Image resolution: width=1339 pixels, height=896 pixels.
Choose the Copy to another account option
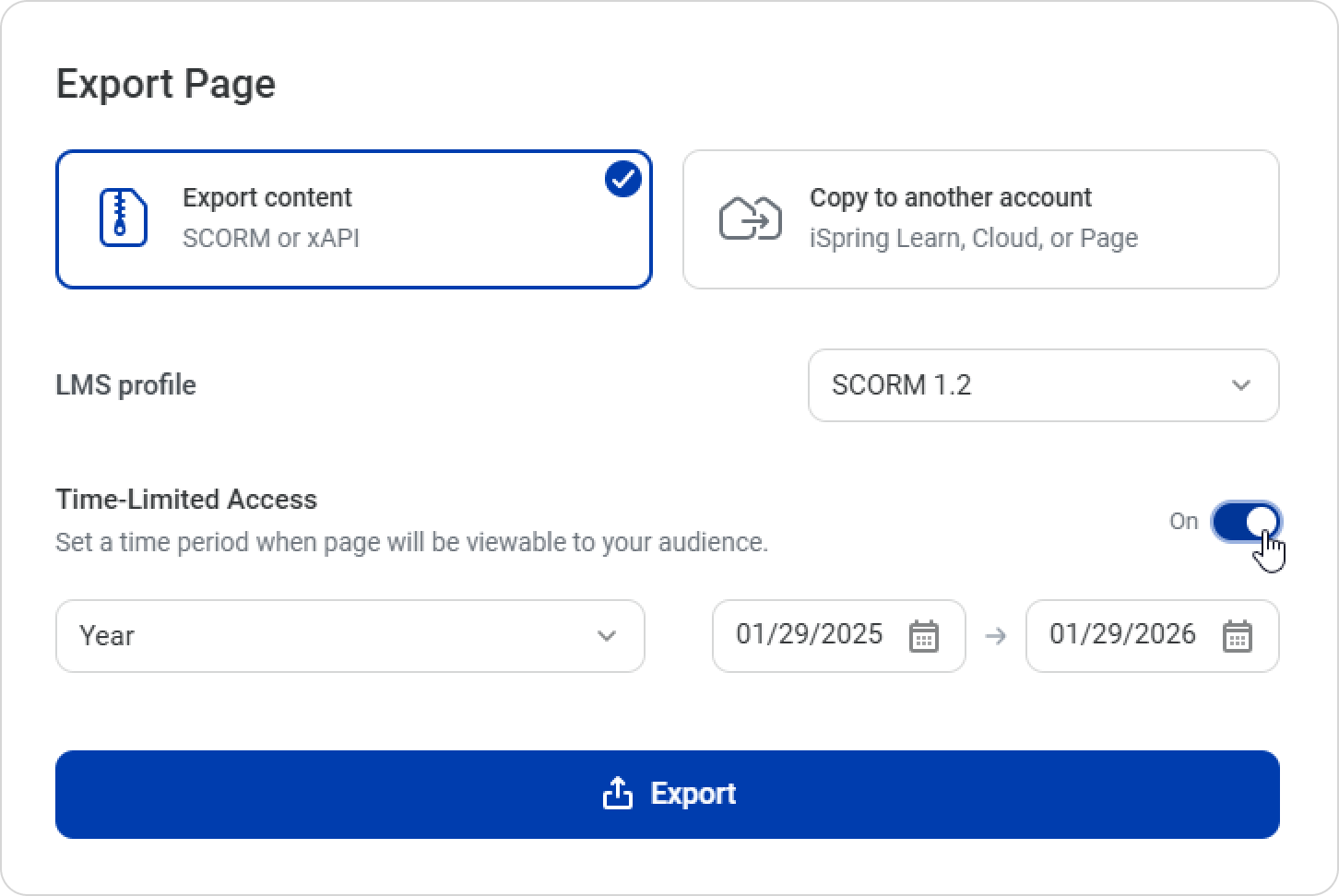[x=980, y=219]
